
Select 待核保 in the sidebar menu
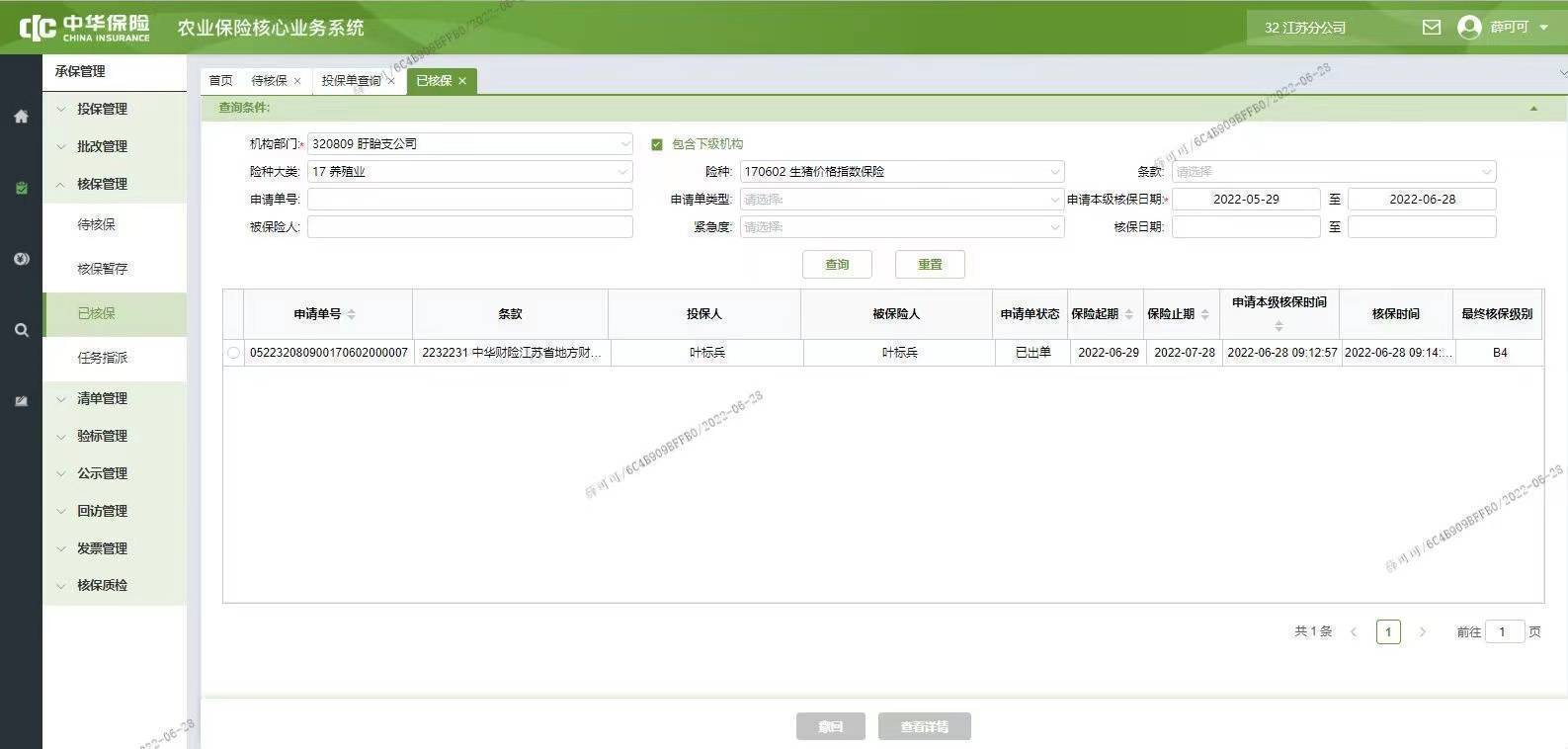(97, 224)
